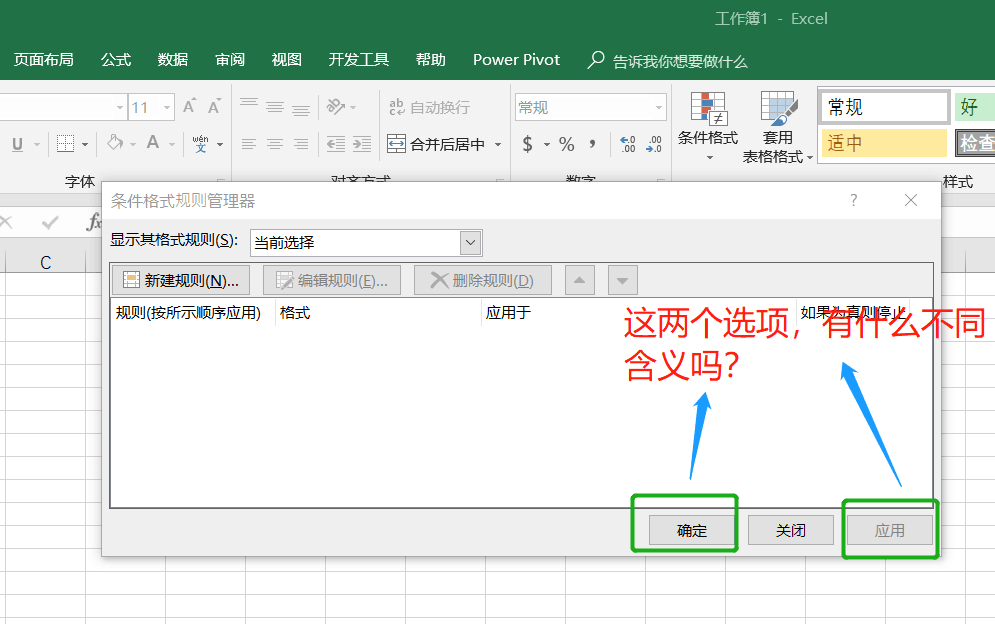995x624 pixels.
Task: Move rule up arrow in dialog
Action: click(579, 280)
